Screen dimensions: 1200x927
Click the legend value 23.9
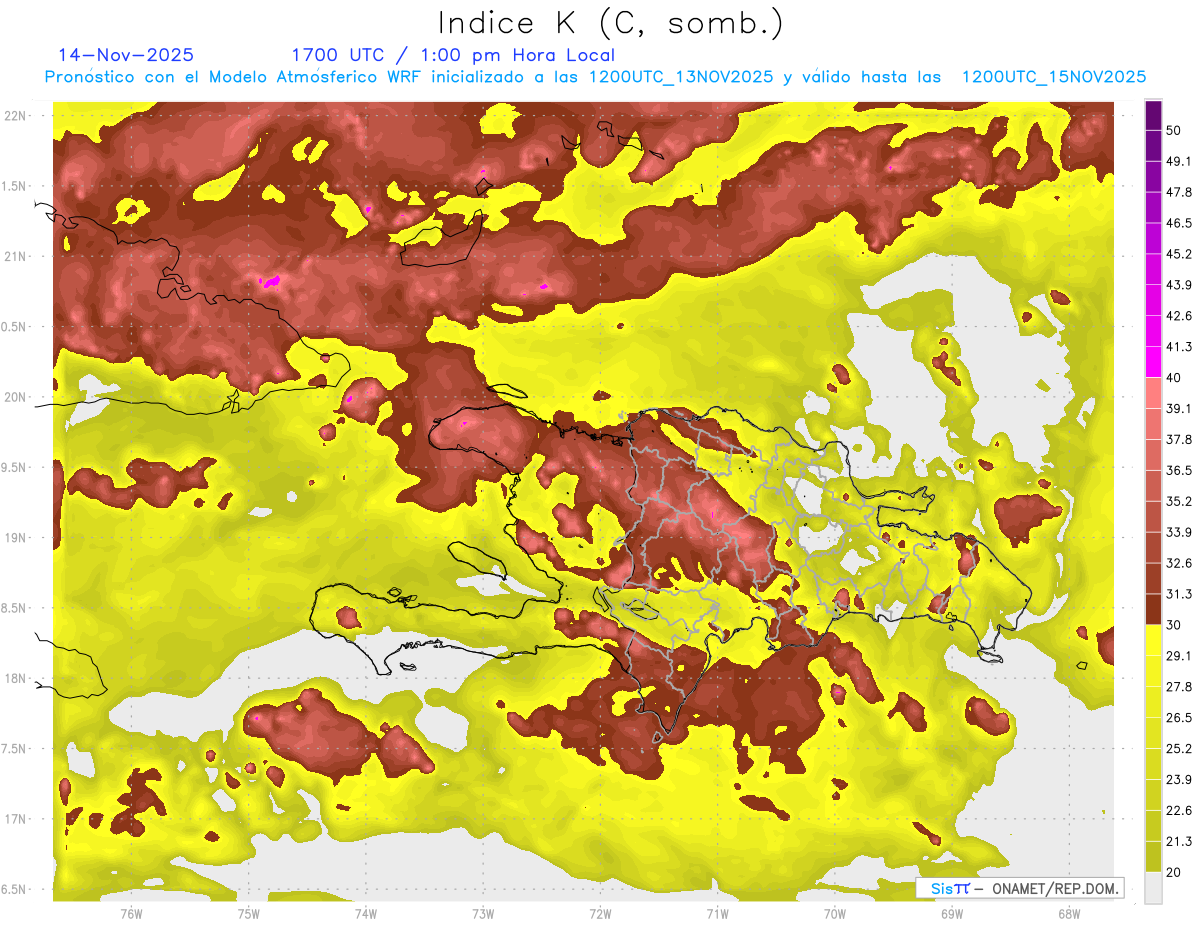click(1179, 780)
